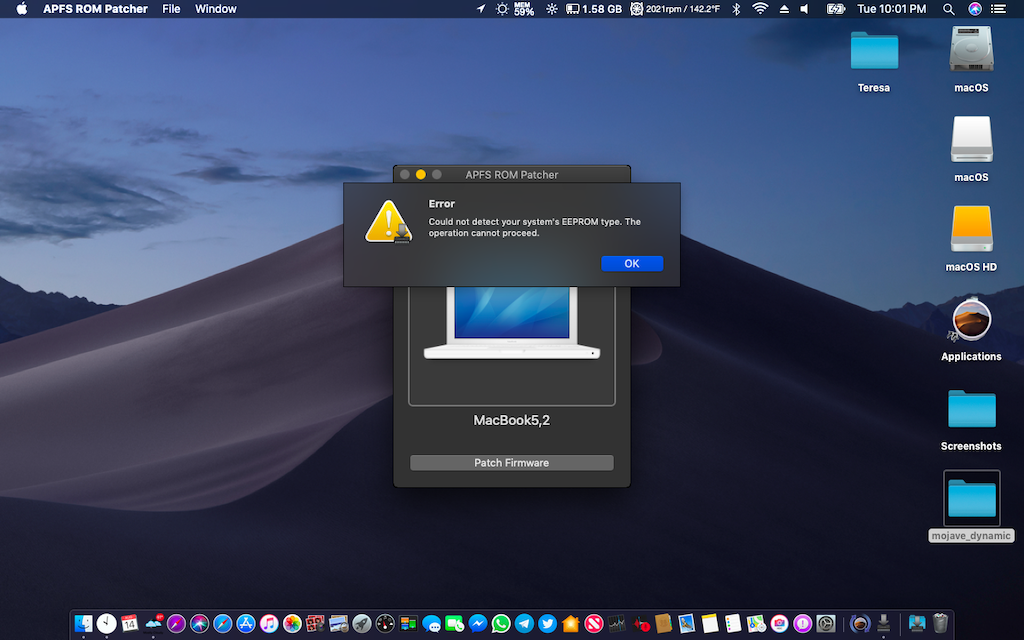Open the Window menu
Image resolution: width=1024 pixels, height=640 pixels.
tap(216, 8)
